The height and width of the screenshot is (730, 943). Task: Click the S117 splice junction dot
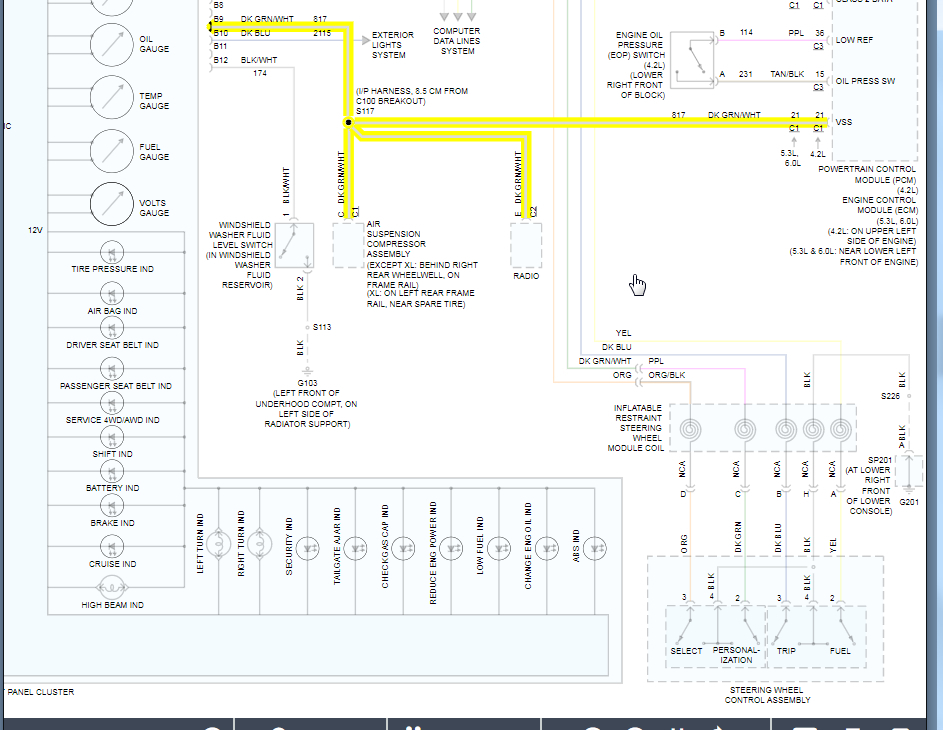[349, 122]
